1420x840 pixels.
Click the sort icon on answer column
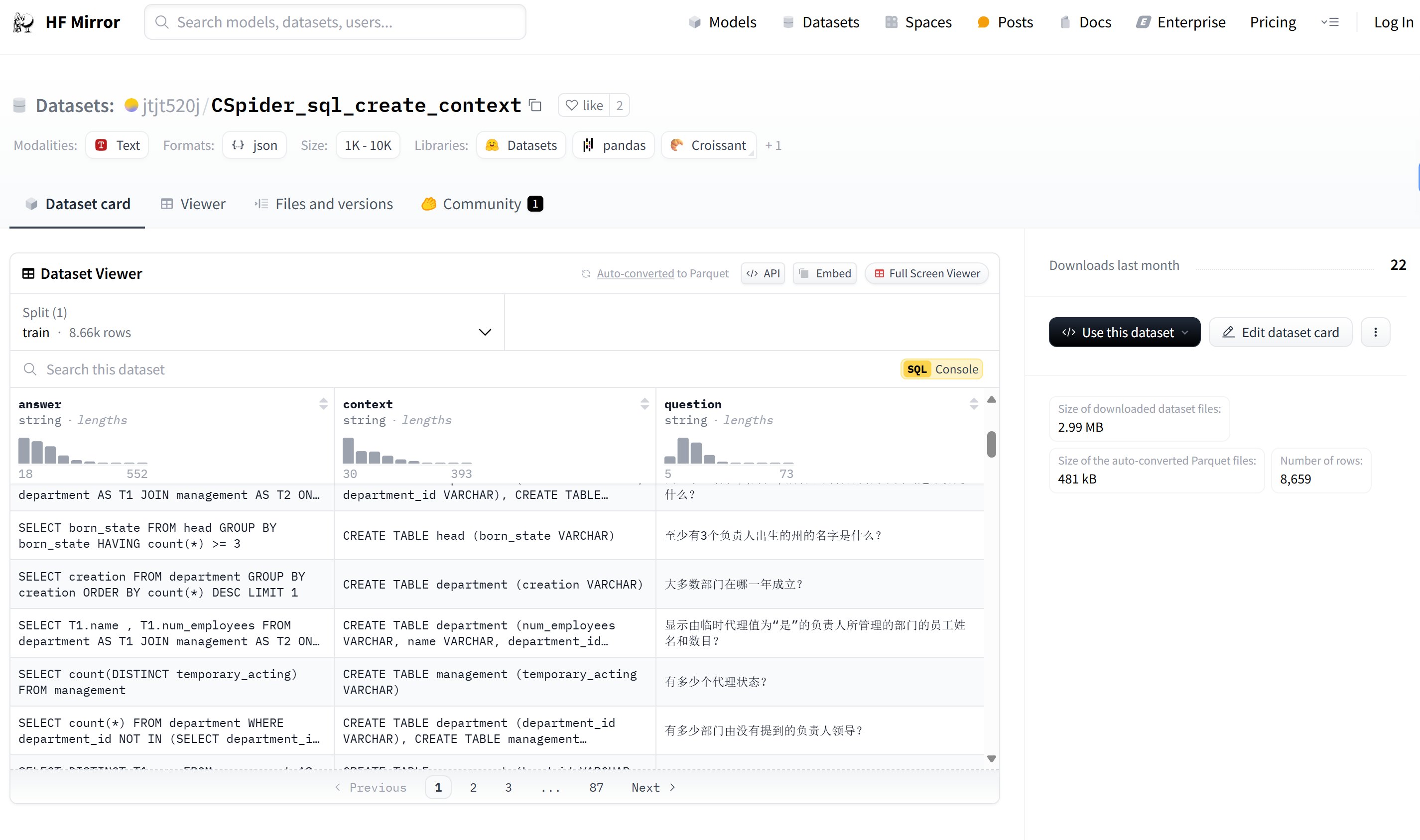(x=323, y=404)
